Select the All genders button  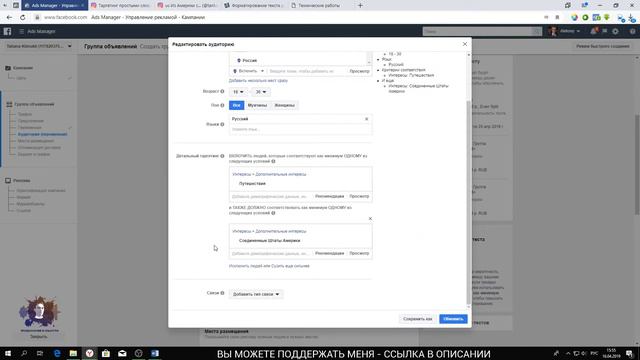click(x=236, y=105)
